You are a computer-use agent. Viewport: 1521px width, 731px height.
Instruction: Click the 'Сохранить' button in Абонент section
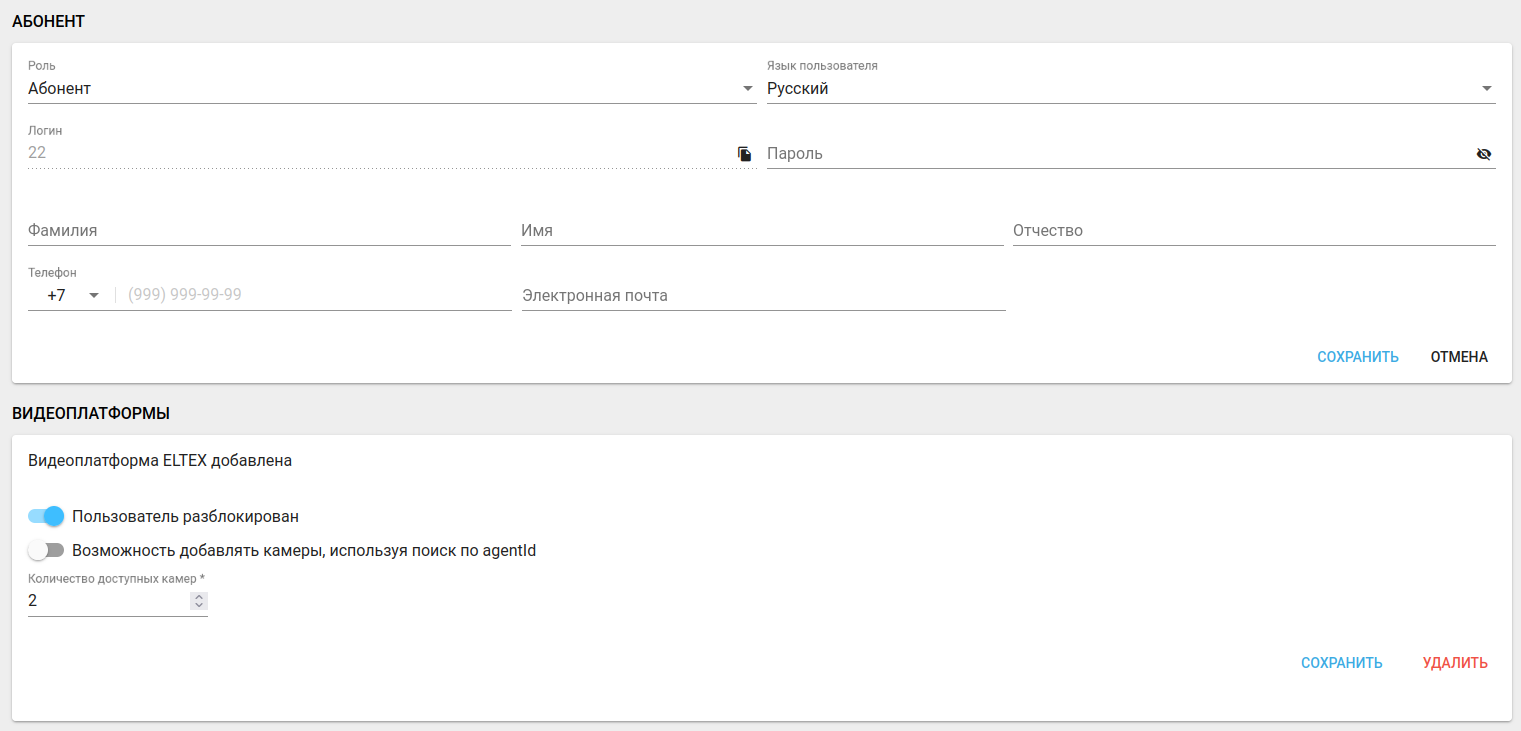1357,357
